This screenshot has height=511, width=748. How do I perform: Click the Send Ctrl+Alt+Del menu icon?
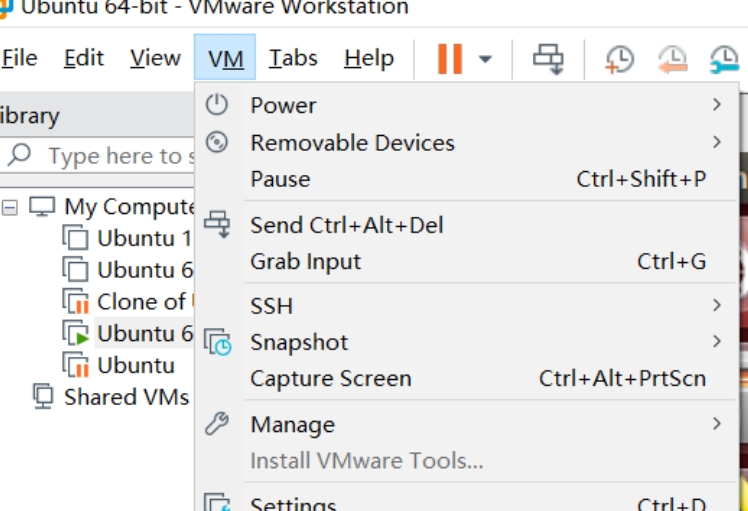(x=217, y=224)
